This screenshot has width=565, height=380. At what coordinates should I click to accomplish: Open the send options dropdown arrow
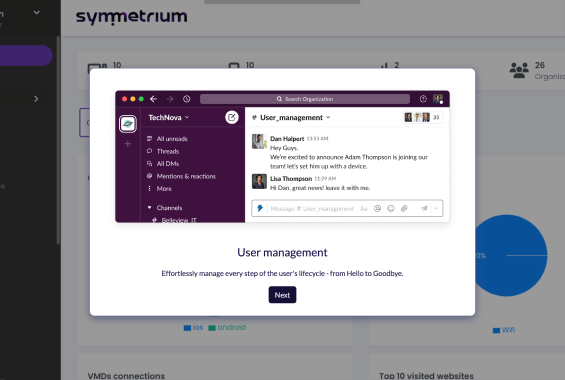click(436, 208)
